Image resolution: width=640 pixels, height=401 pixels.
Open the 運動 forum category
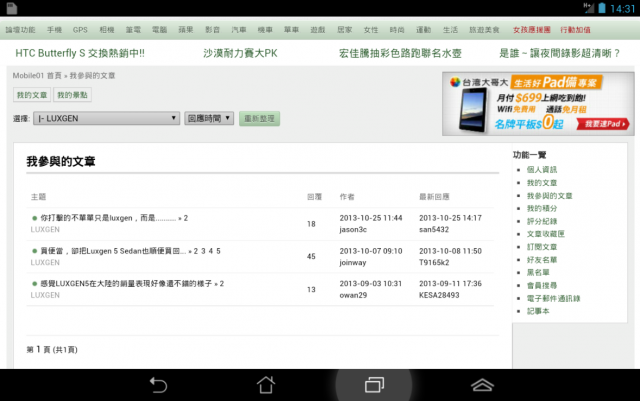point(423,30)
